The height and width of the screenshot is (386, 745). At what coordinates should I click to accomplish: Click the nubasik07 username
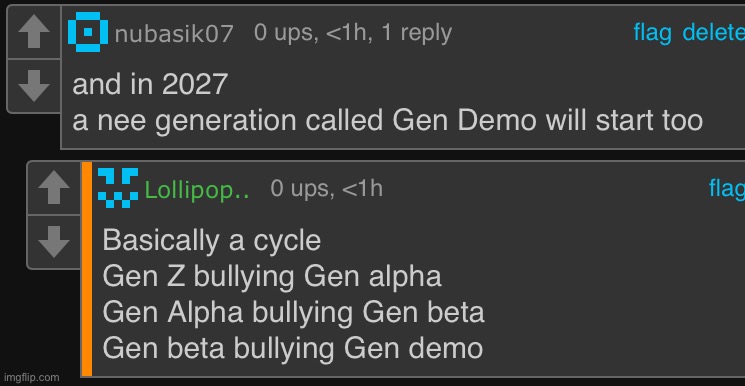tap(174, 34)
